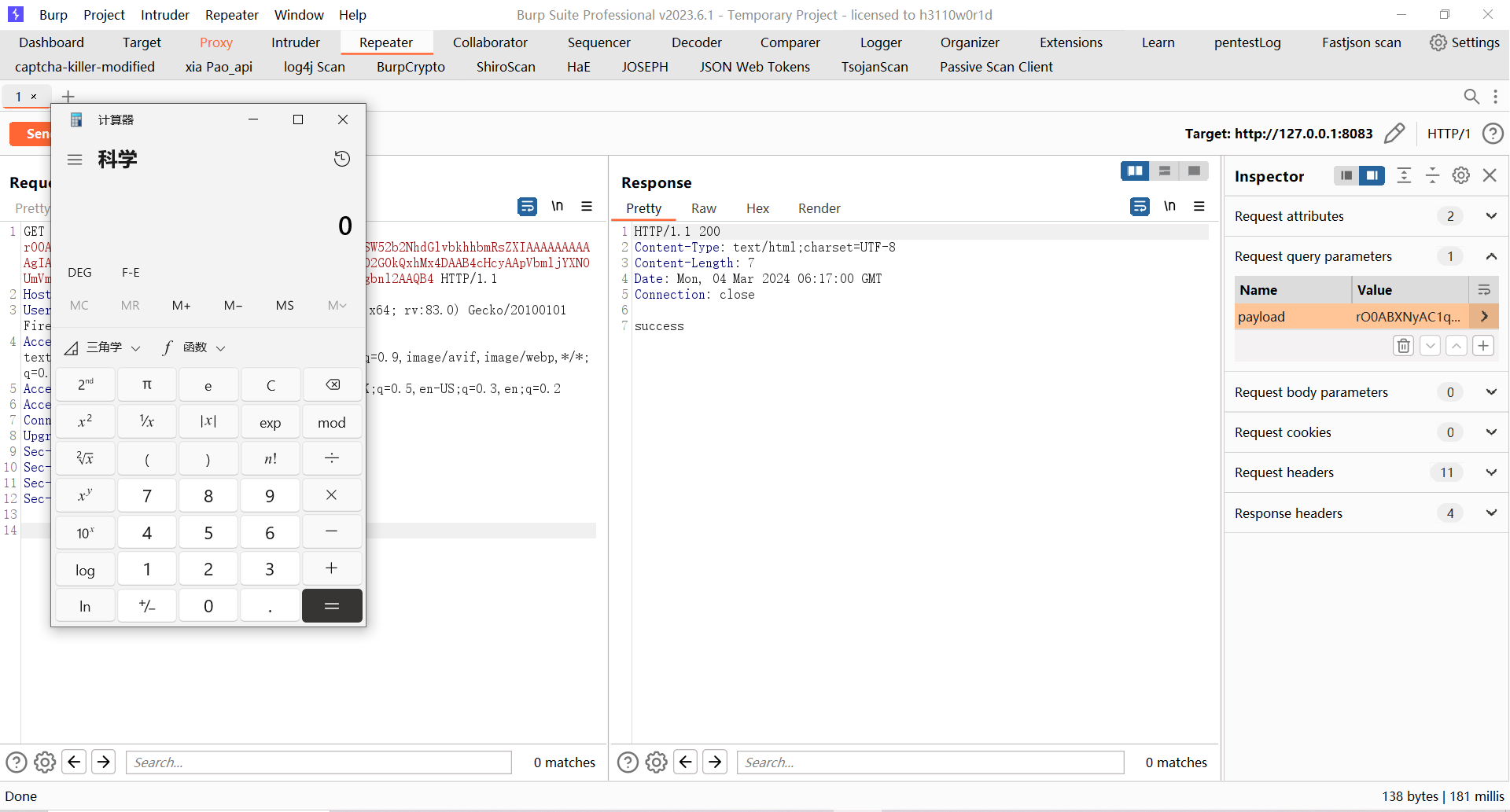Collapse Request query parameters section
1510x812 pixels.
(x=1491, y=256)
